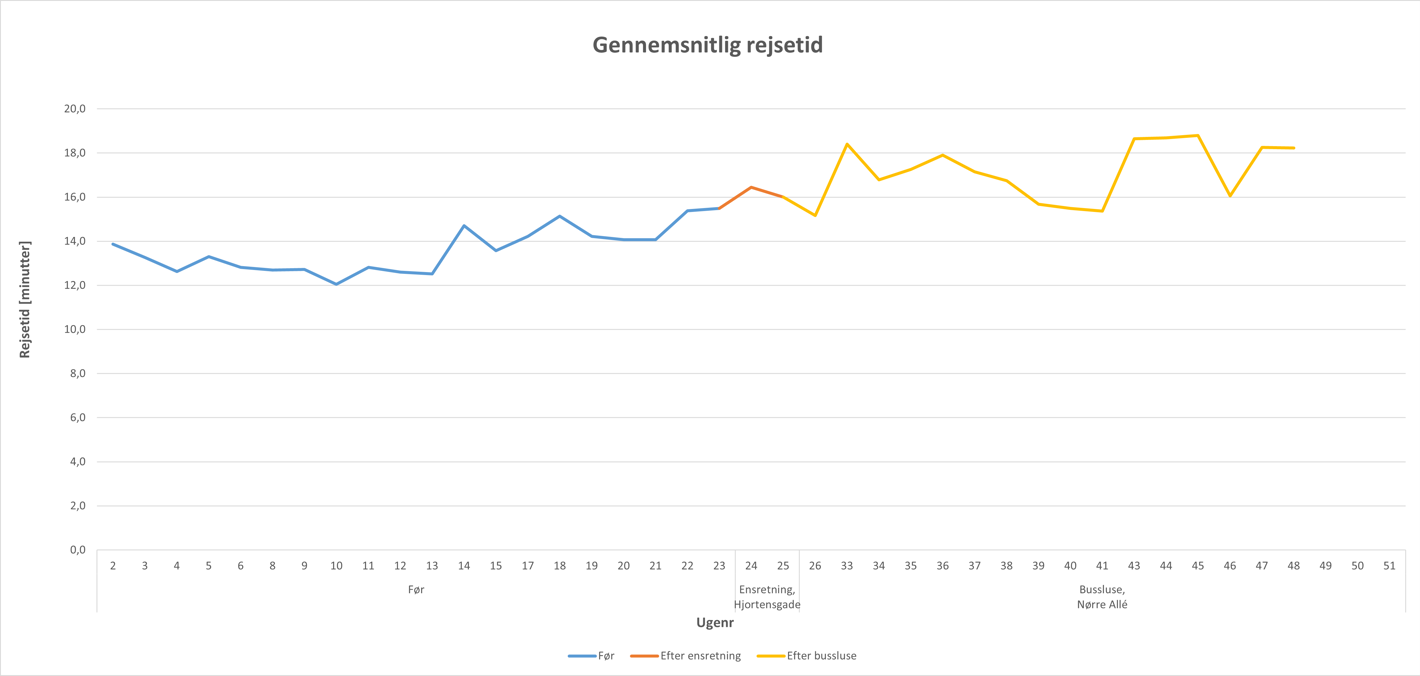Select the "20,0" value on the vertical axis
1420x676 pixels.
[x=75, y=109]
